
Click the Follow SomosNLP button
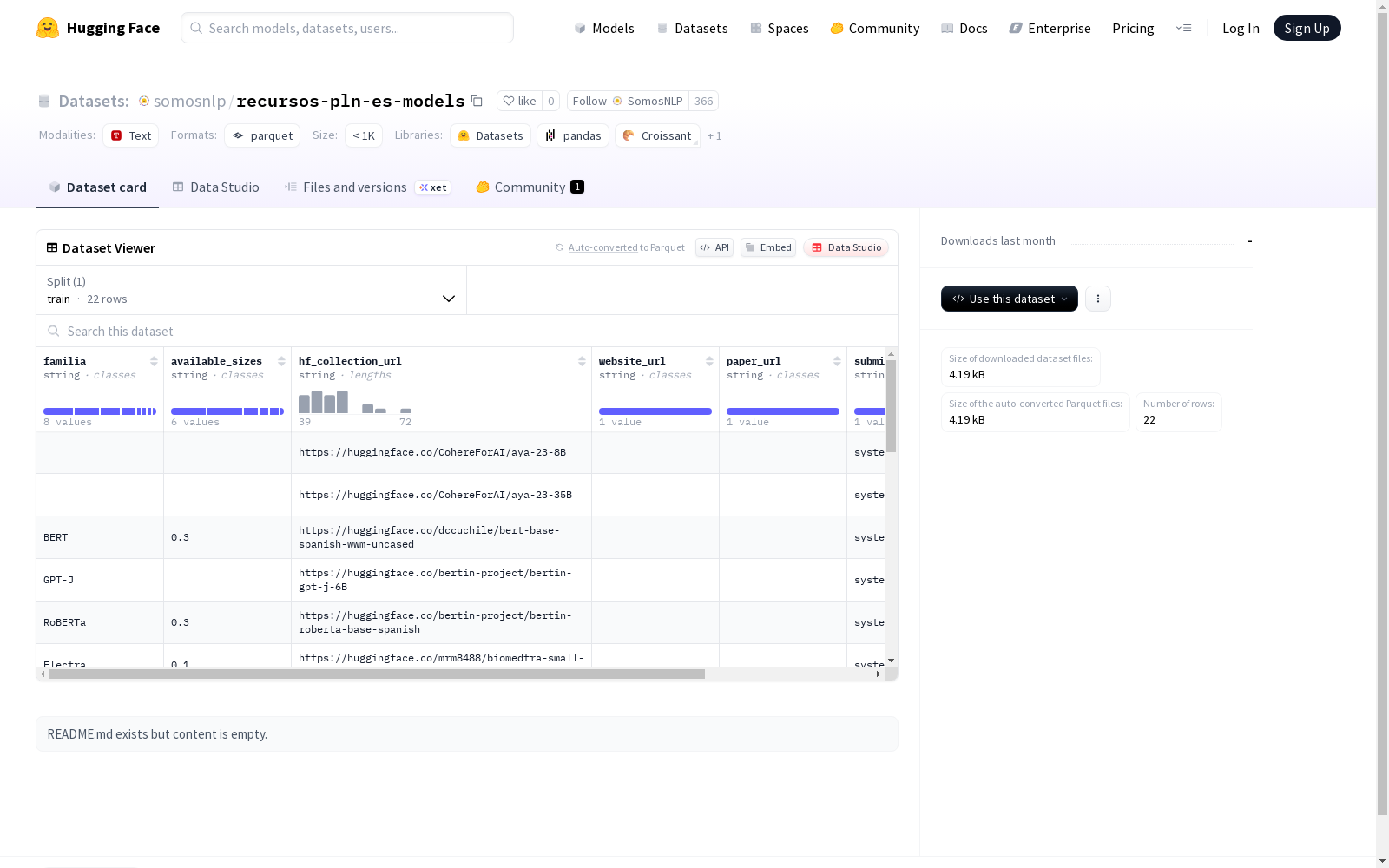(x=628, y=101)
